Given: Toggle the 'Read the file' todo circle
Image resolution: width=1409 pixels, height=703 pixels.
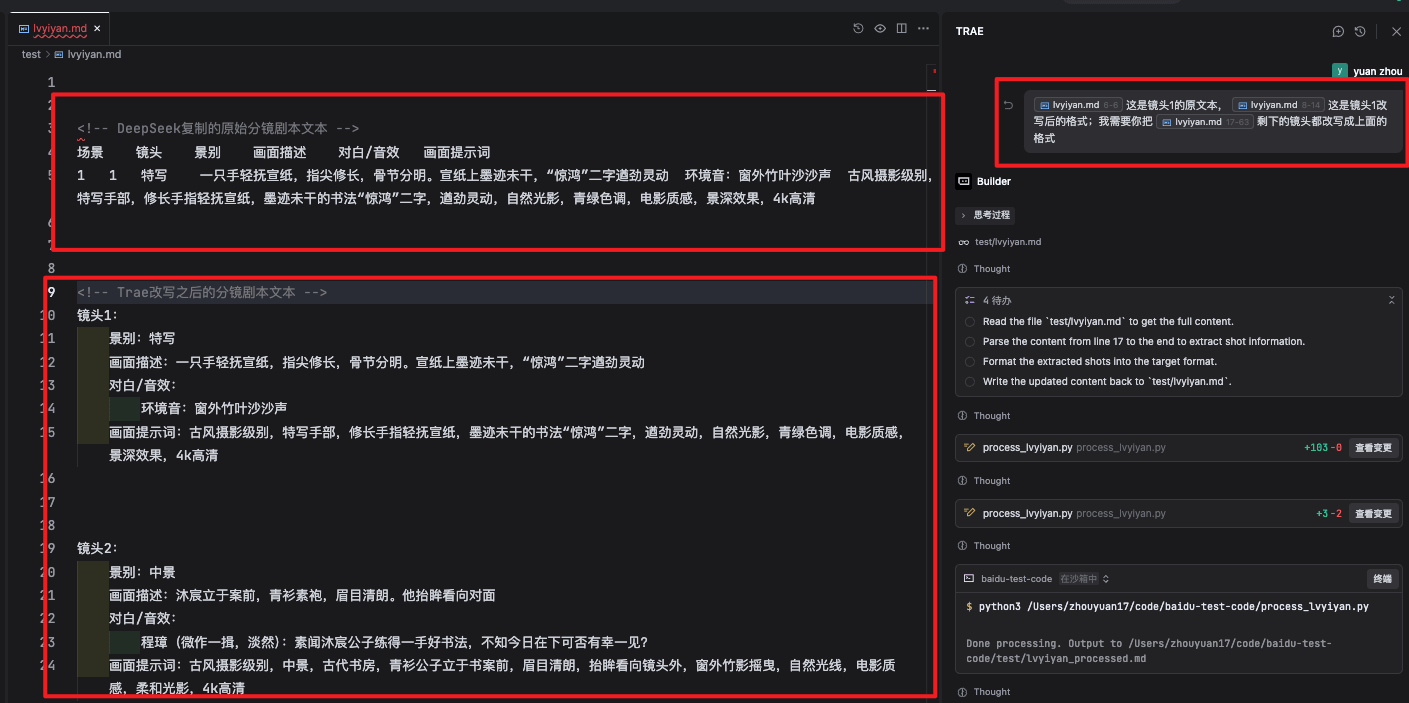Looking at the screenshot, I should tap(970, 322).
